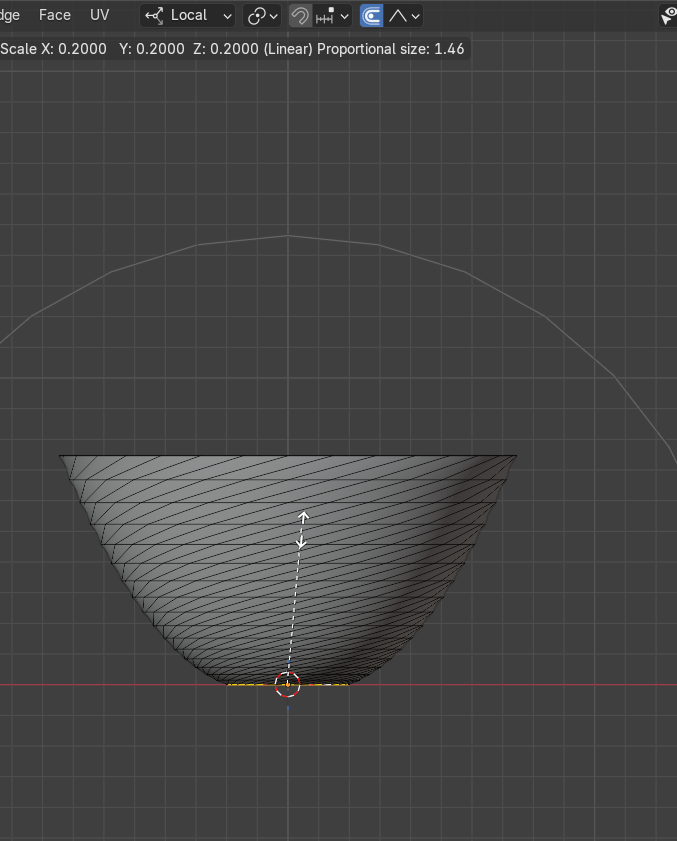The height and width of the screenshot is (841, 677).
Task: Open the transform pivot point dropdown
Action: tap(262, 16)
